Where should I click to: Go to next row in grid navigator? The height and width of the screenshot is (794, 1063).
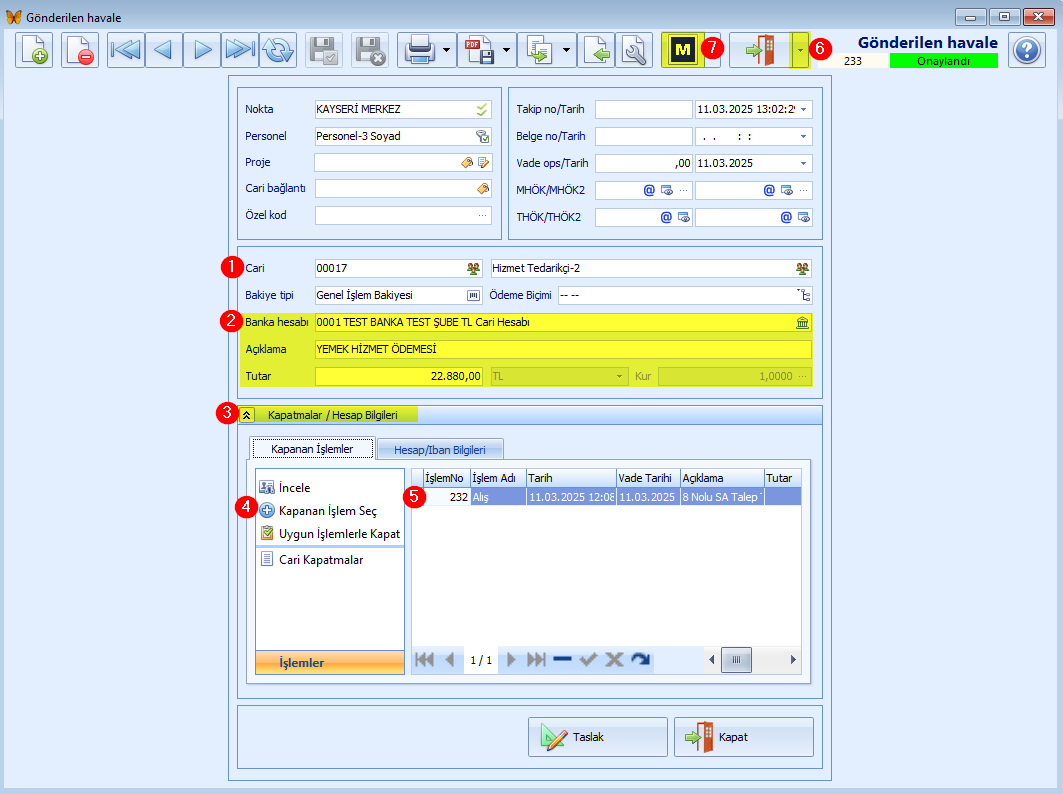[511, 660]
